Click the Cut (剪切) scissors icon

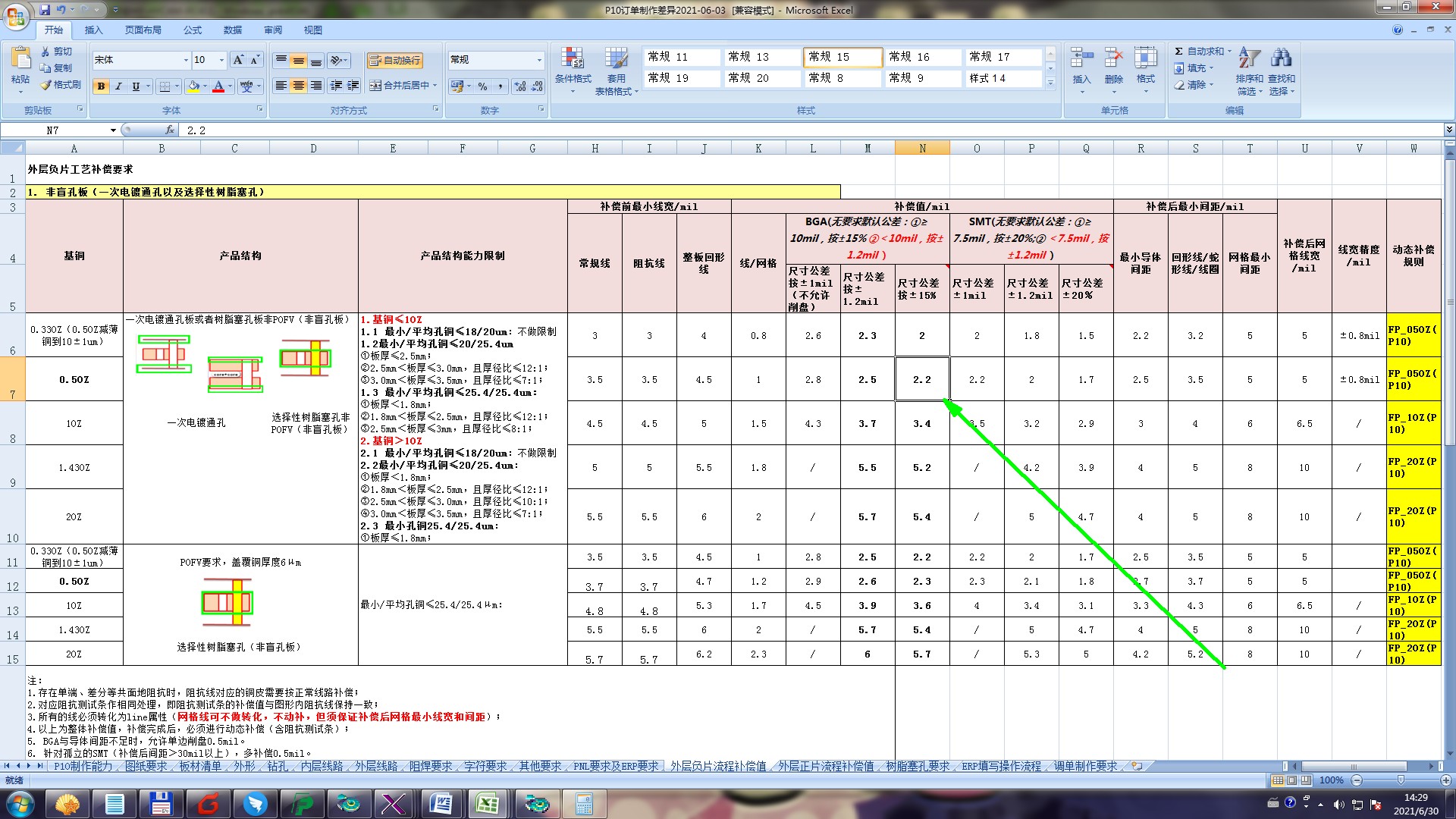(x=46, y=52)
